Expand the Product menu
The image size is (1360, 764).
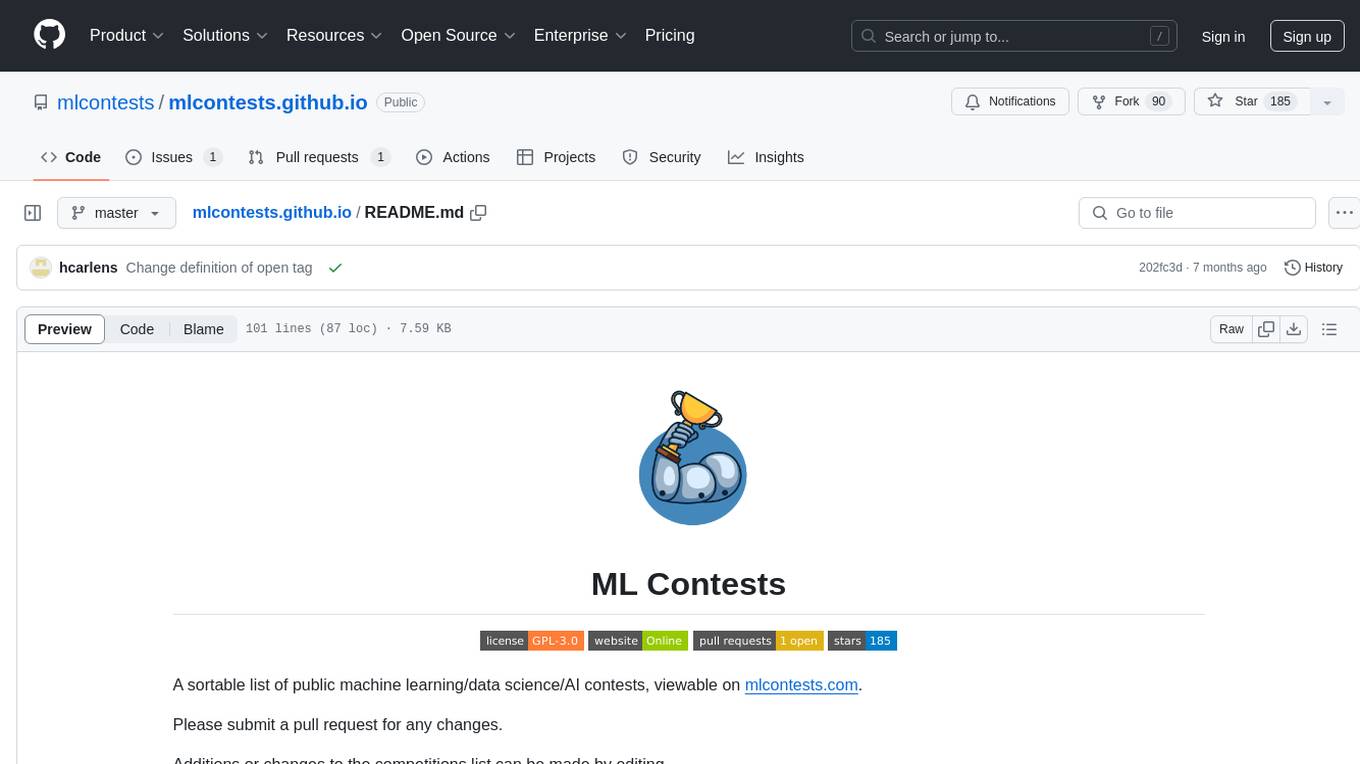[x=127, y=35]
